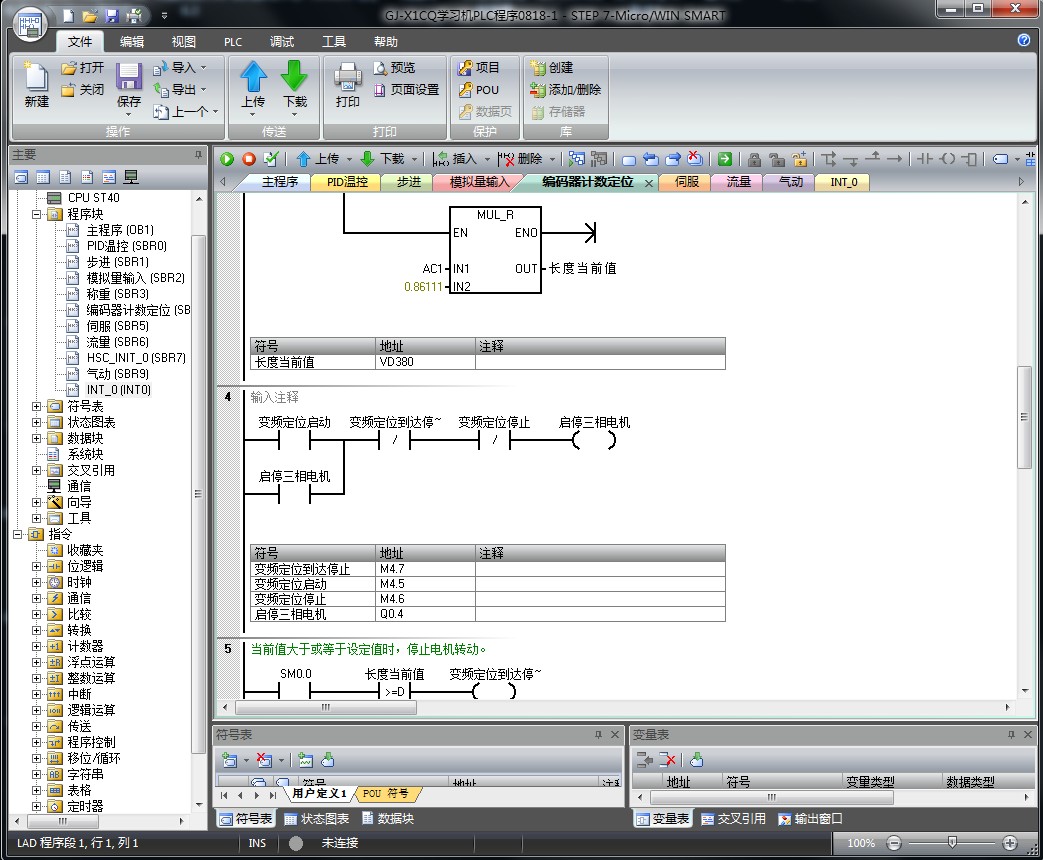Select 主程序 (OB1) in the project tree

pos(120,230)
